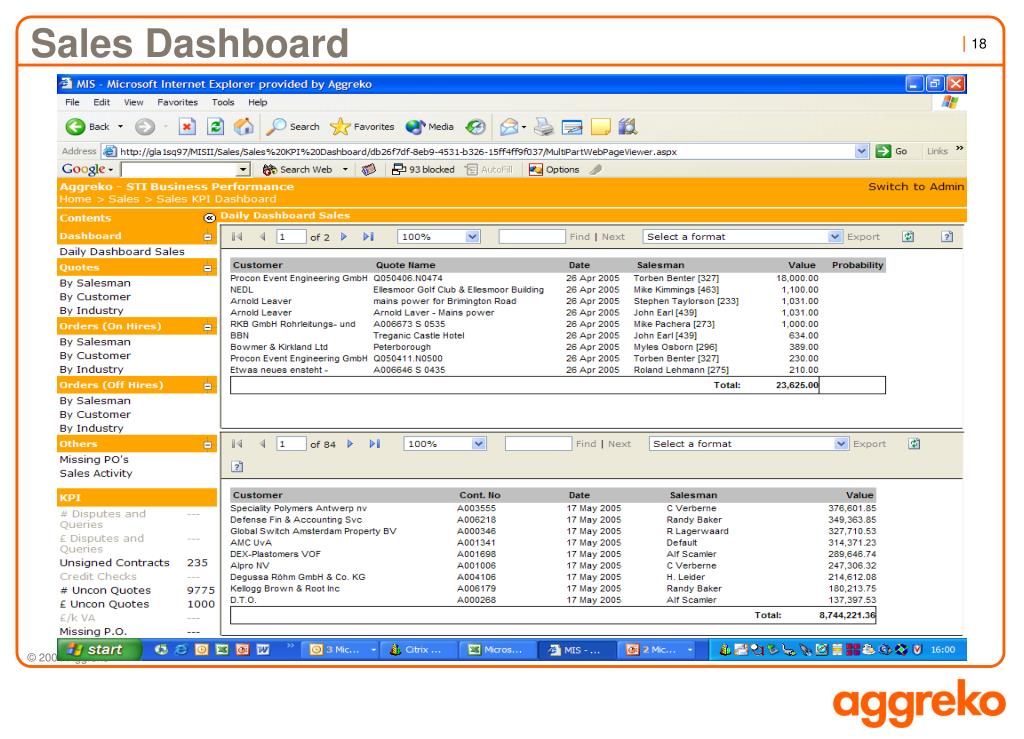The image size is (1024, 739).
Task: Click Switch to Admin link
Action: (916, 187)
